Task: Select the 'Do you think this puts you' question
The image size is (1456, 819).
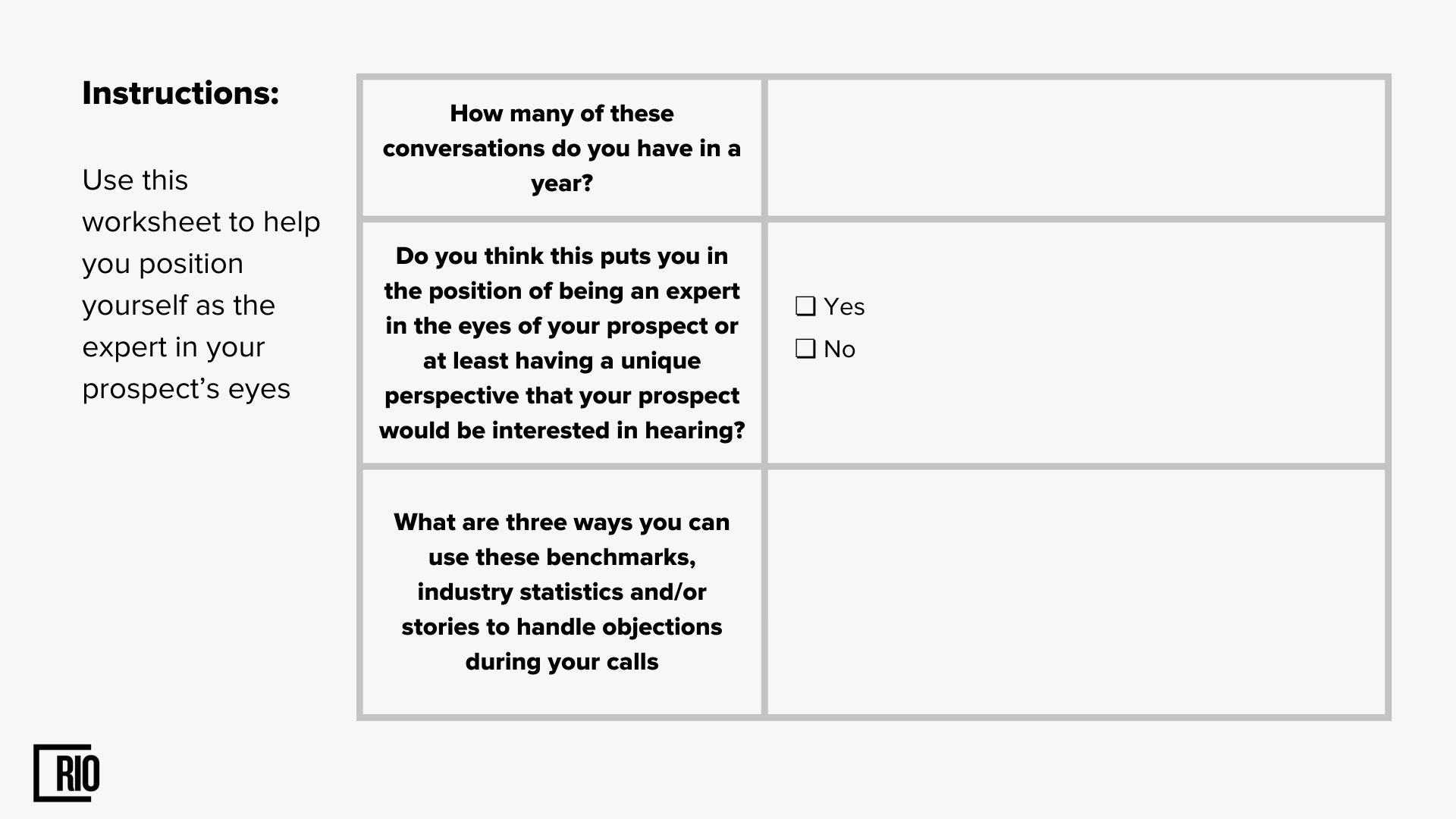Action: [562, 343]
